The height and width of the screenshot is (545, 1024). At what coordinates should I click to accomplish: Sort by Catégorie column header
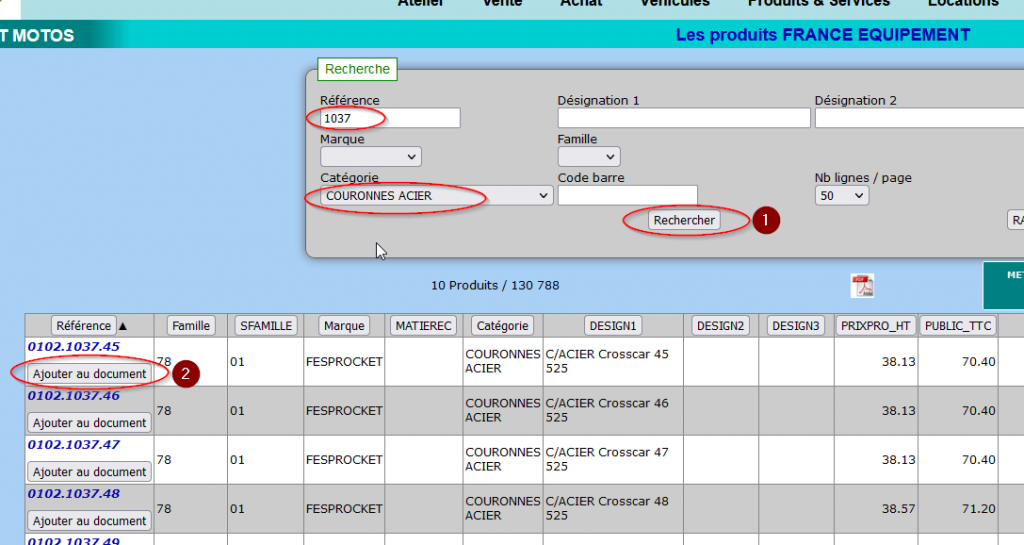coord(502,326)
